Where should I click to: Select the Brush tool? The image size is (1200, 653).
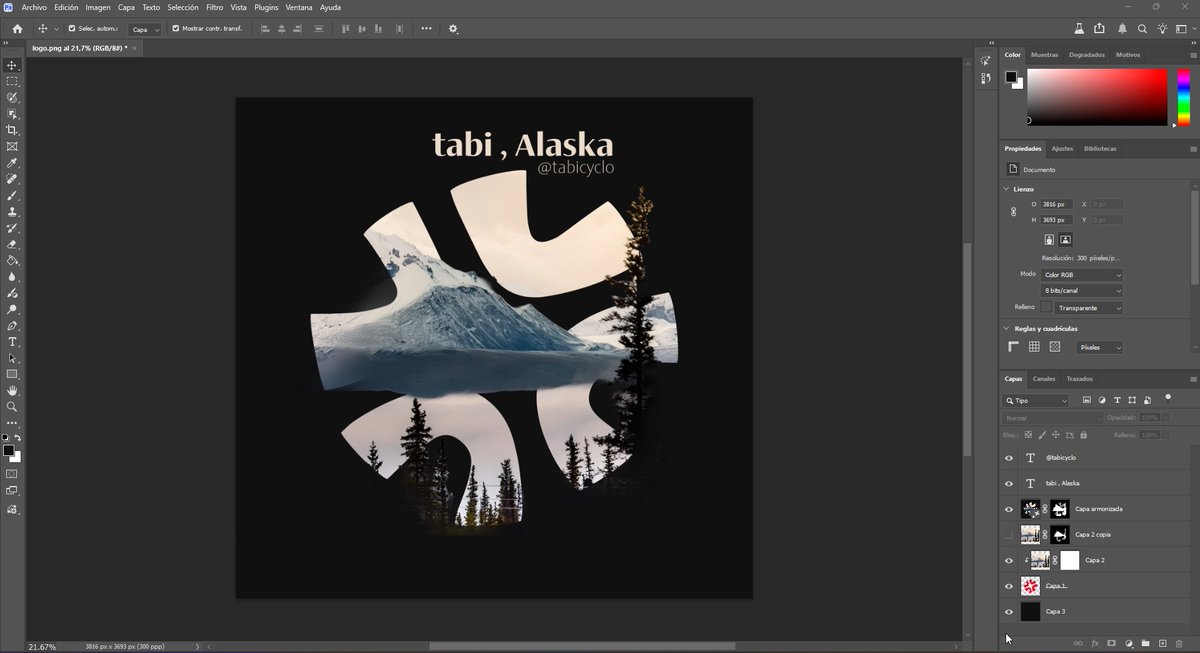tap(12, 195)
